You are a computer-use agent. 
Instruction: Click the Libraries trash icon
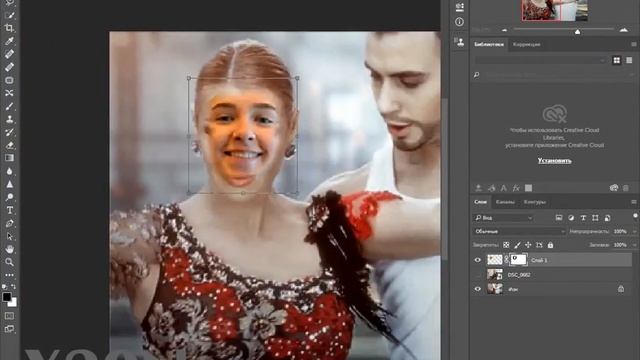tap(626, 188)
